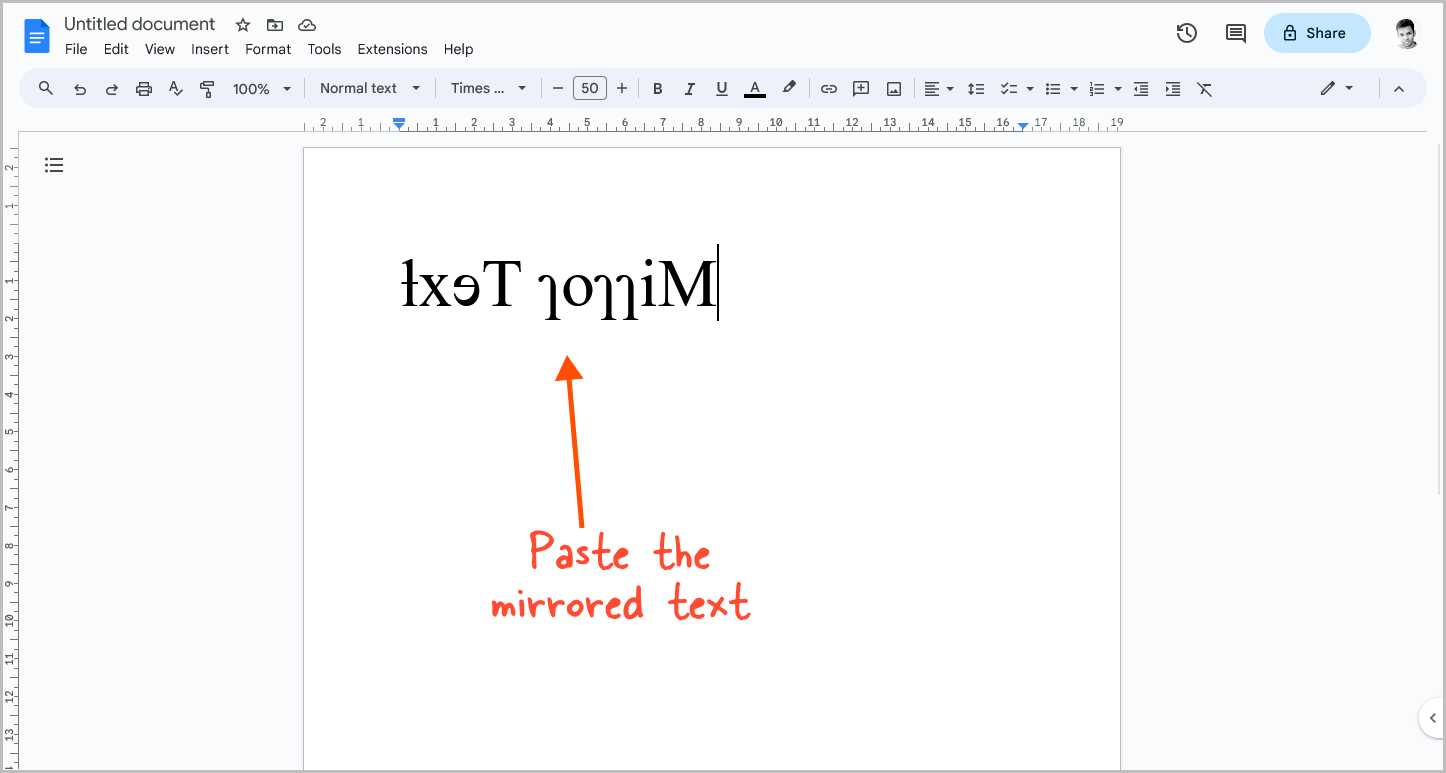Star the Untitled document
Viewport: 1446px width, 773px height.
click(x=242, y=24)
